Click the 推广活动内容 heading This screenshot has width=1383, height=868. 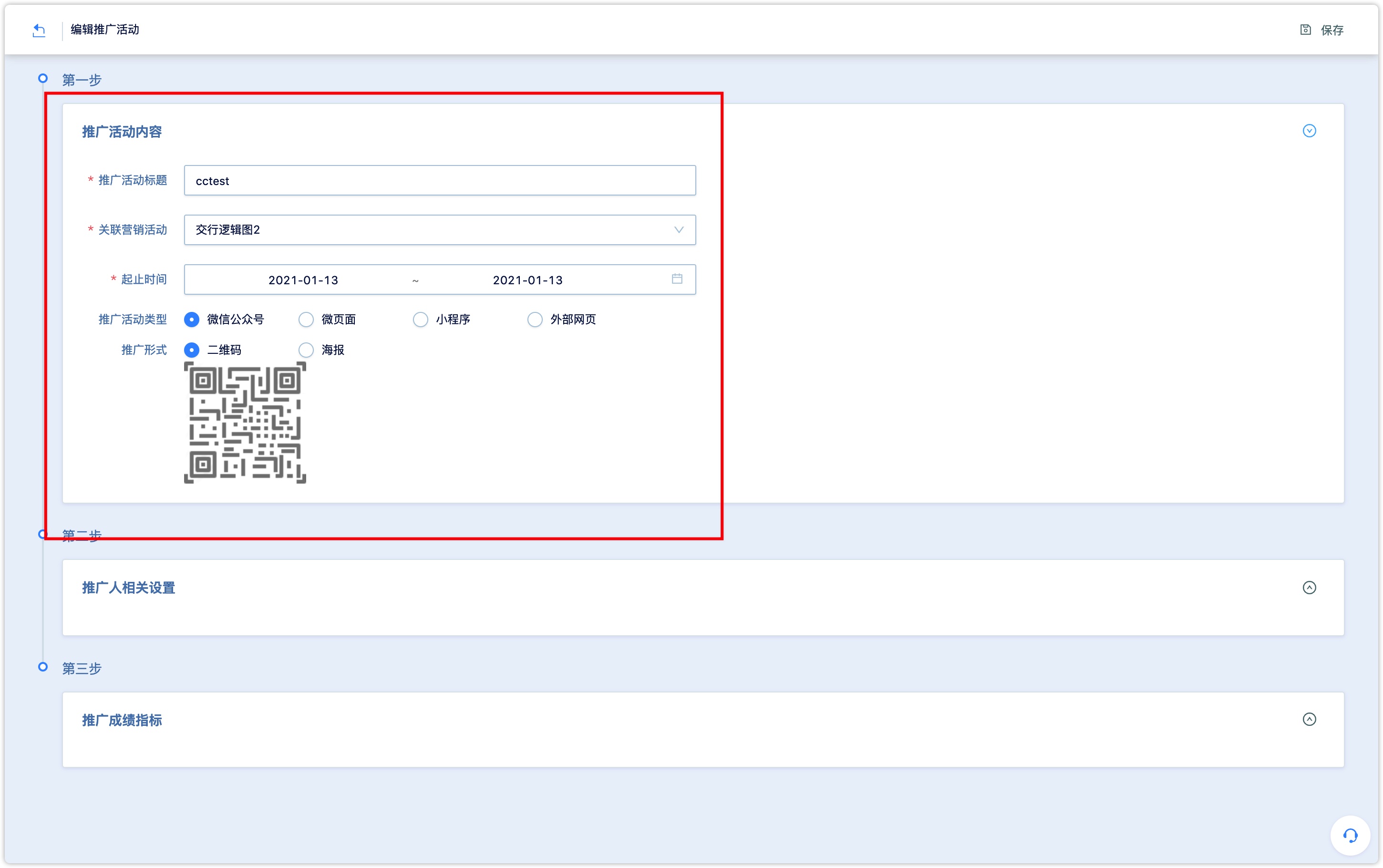122,132
